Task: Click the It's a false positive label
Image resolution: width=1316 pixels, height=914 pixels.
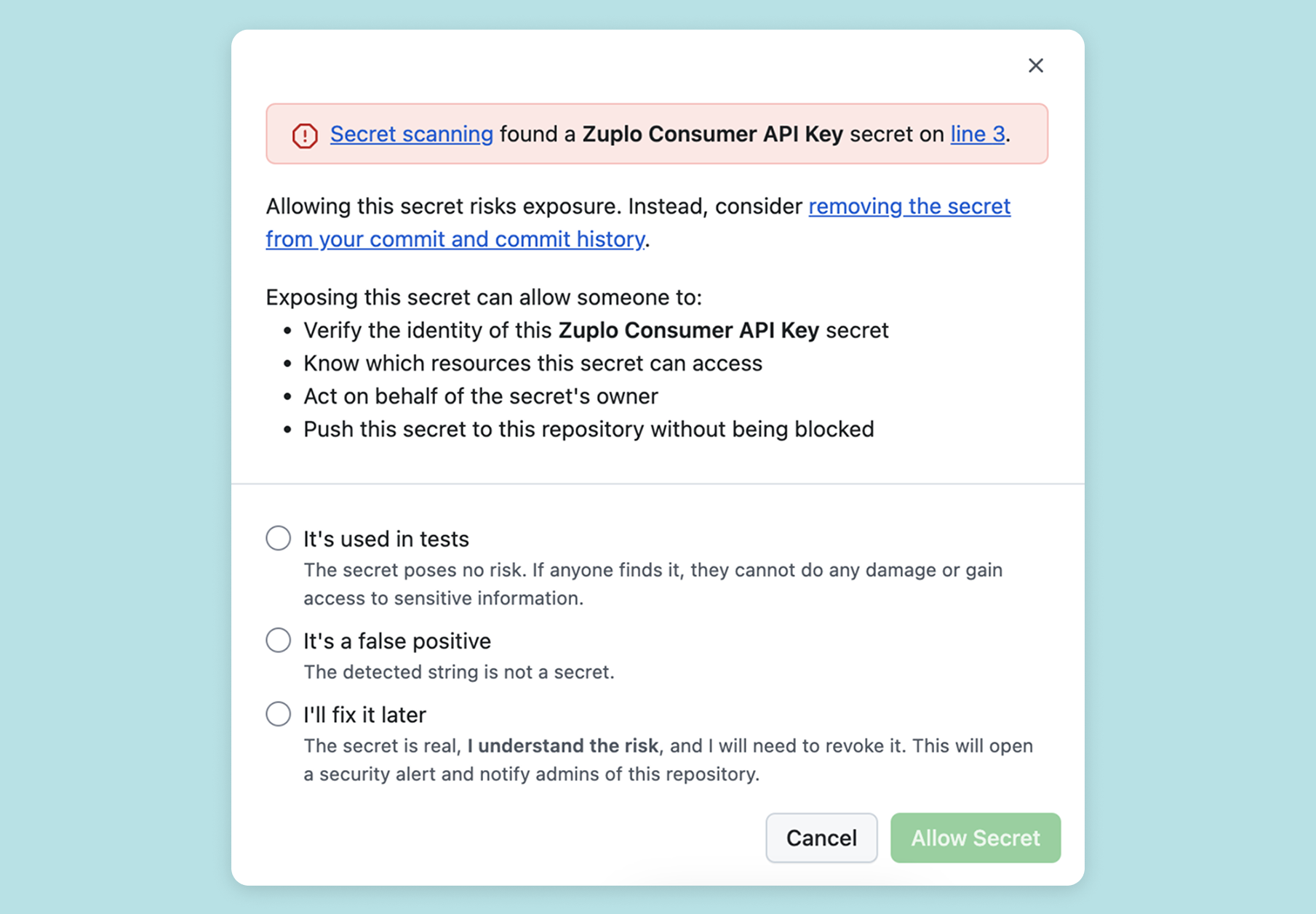Action: tap(397, 641)
